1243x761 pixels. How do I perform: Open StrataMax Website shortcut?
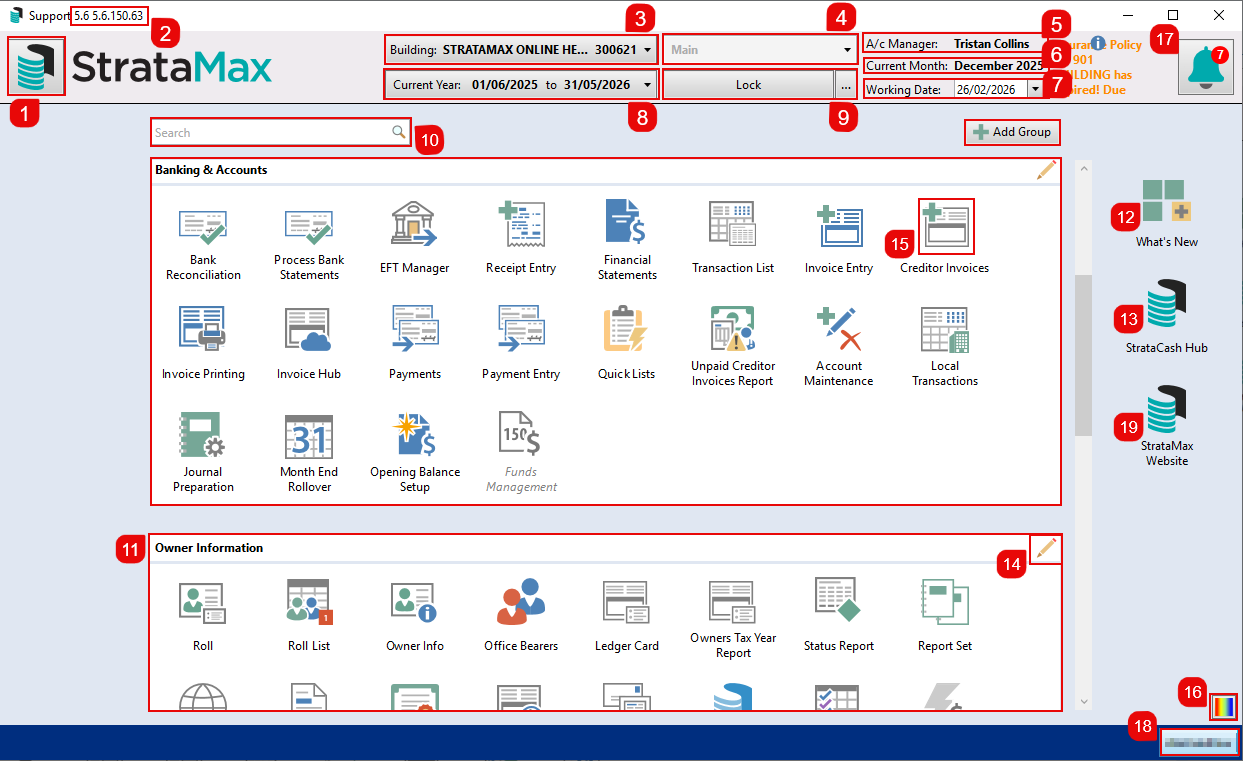point(1167,426)
